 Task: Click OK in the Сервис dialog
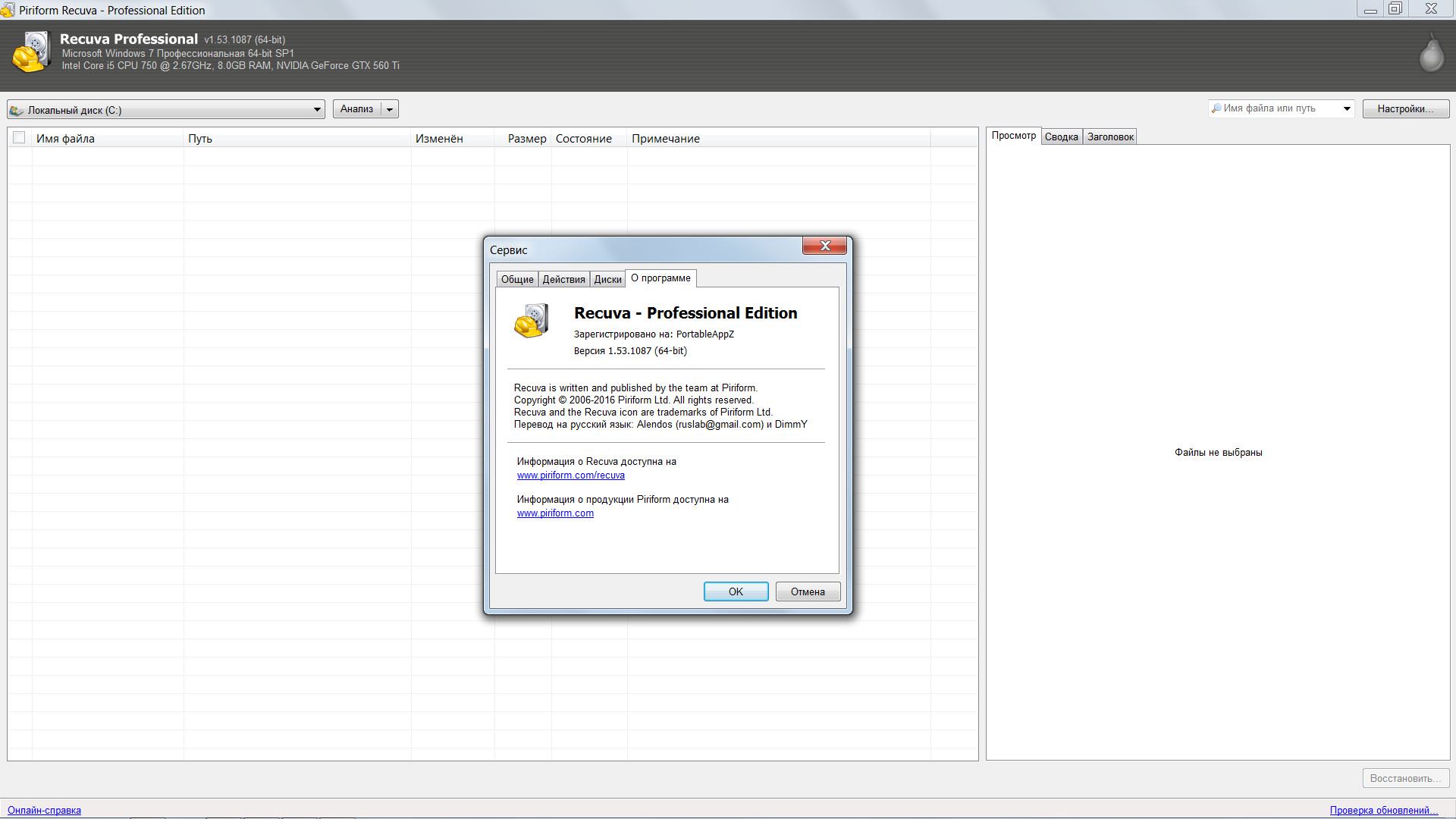pyautogui.click(x=736, y=591)
